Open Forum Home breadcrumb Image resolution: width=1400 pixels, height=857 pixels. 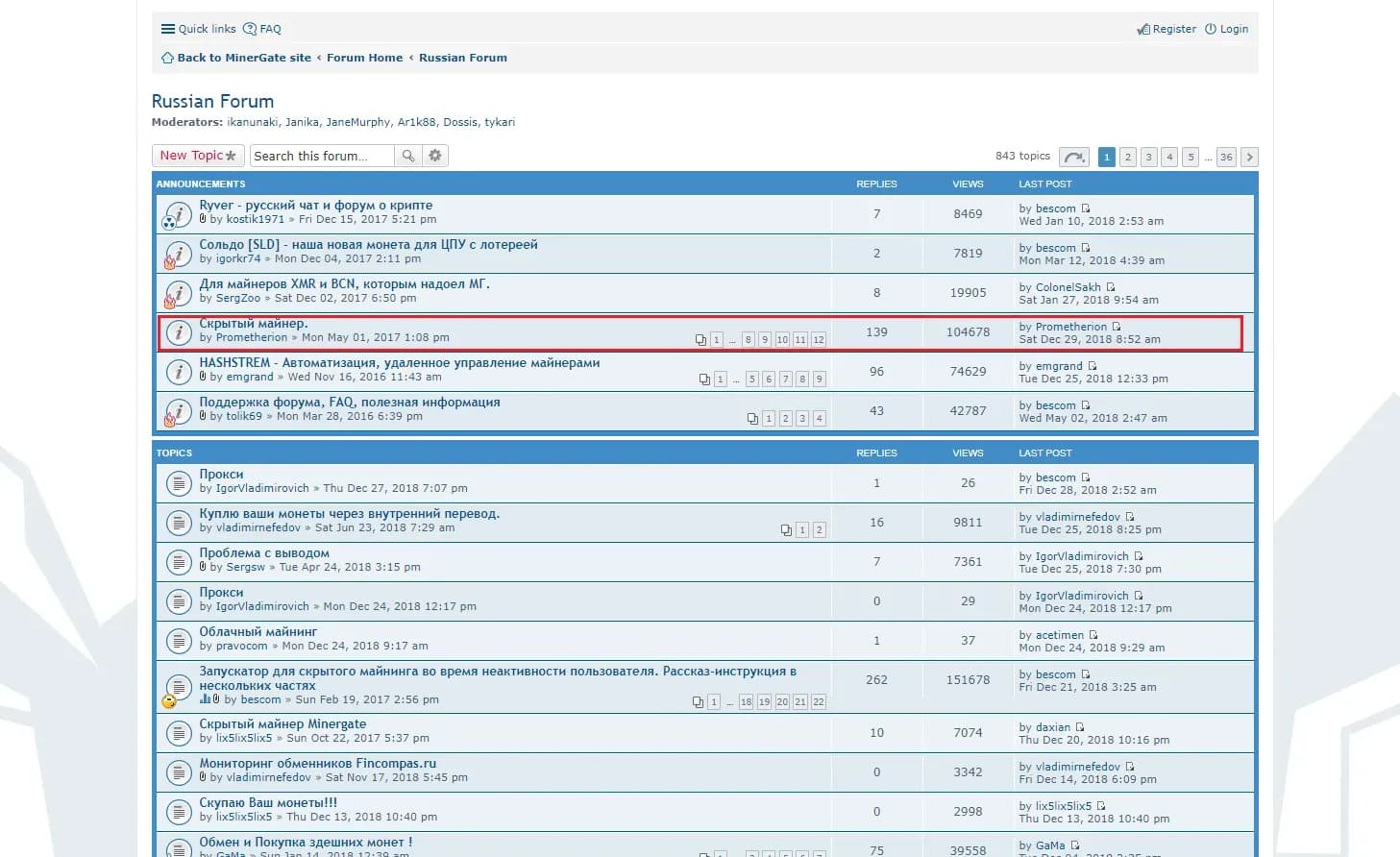pos(365,58)
